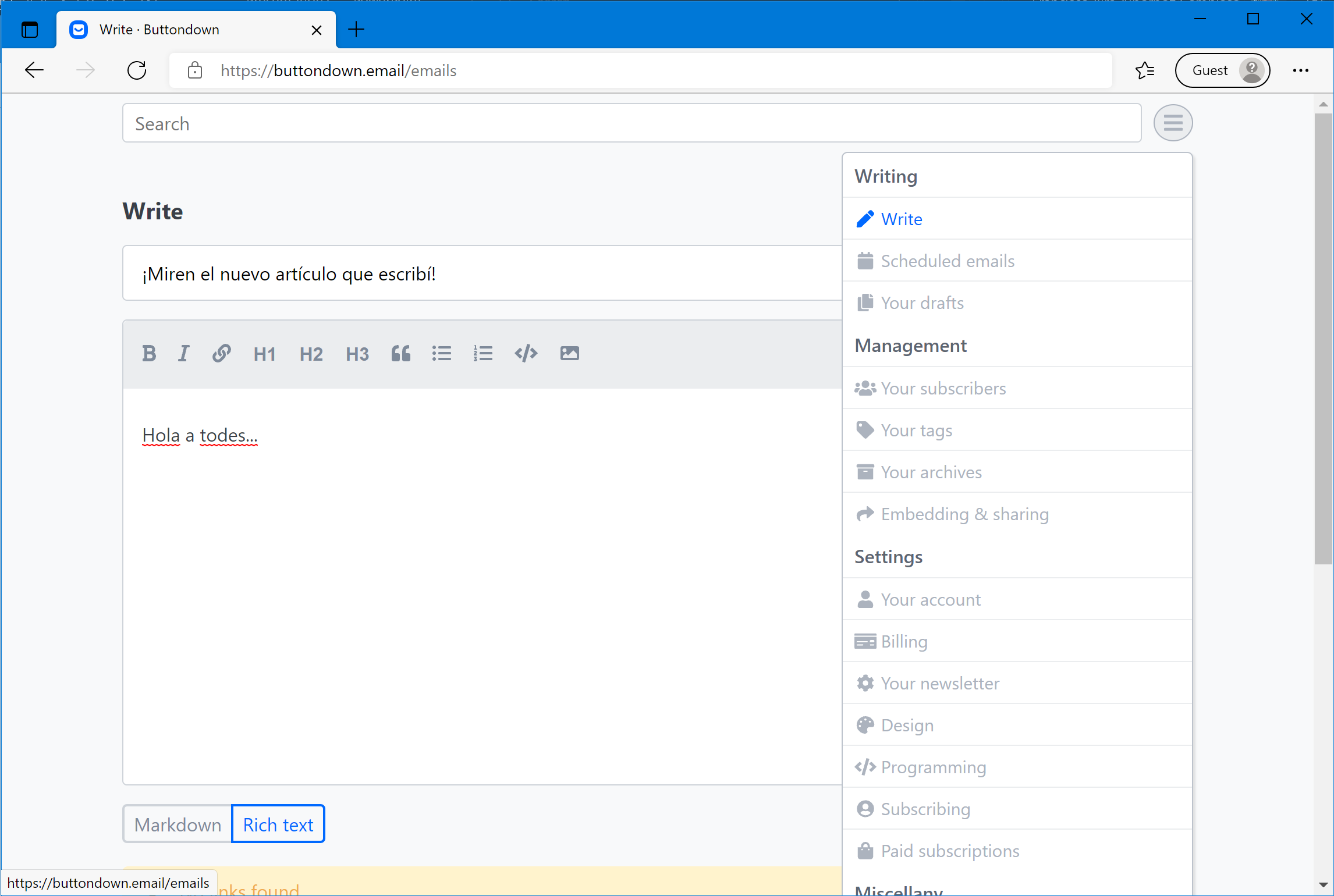Create a bulleted list

click(442, 353)
